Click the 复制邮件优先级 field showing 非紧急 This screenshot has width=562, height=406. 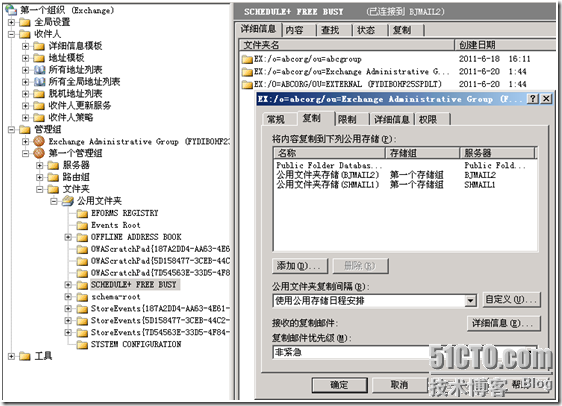tap(404, 352)
